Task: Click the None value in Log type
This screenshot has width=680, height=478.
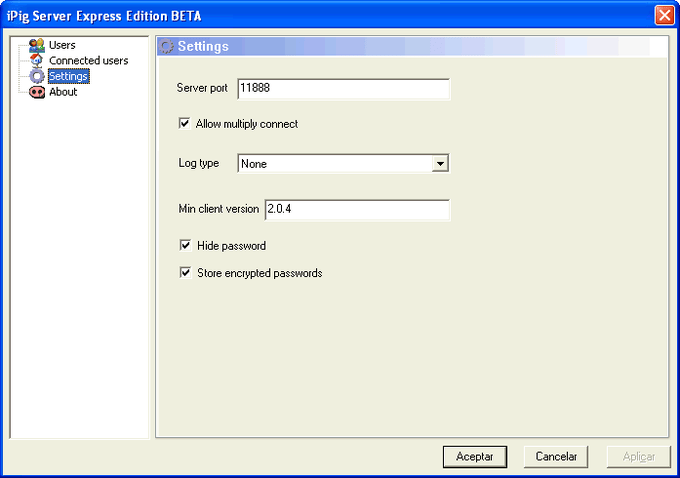Action: 254,164
